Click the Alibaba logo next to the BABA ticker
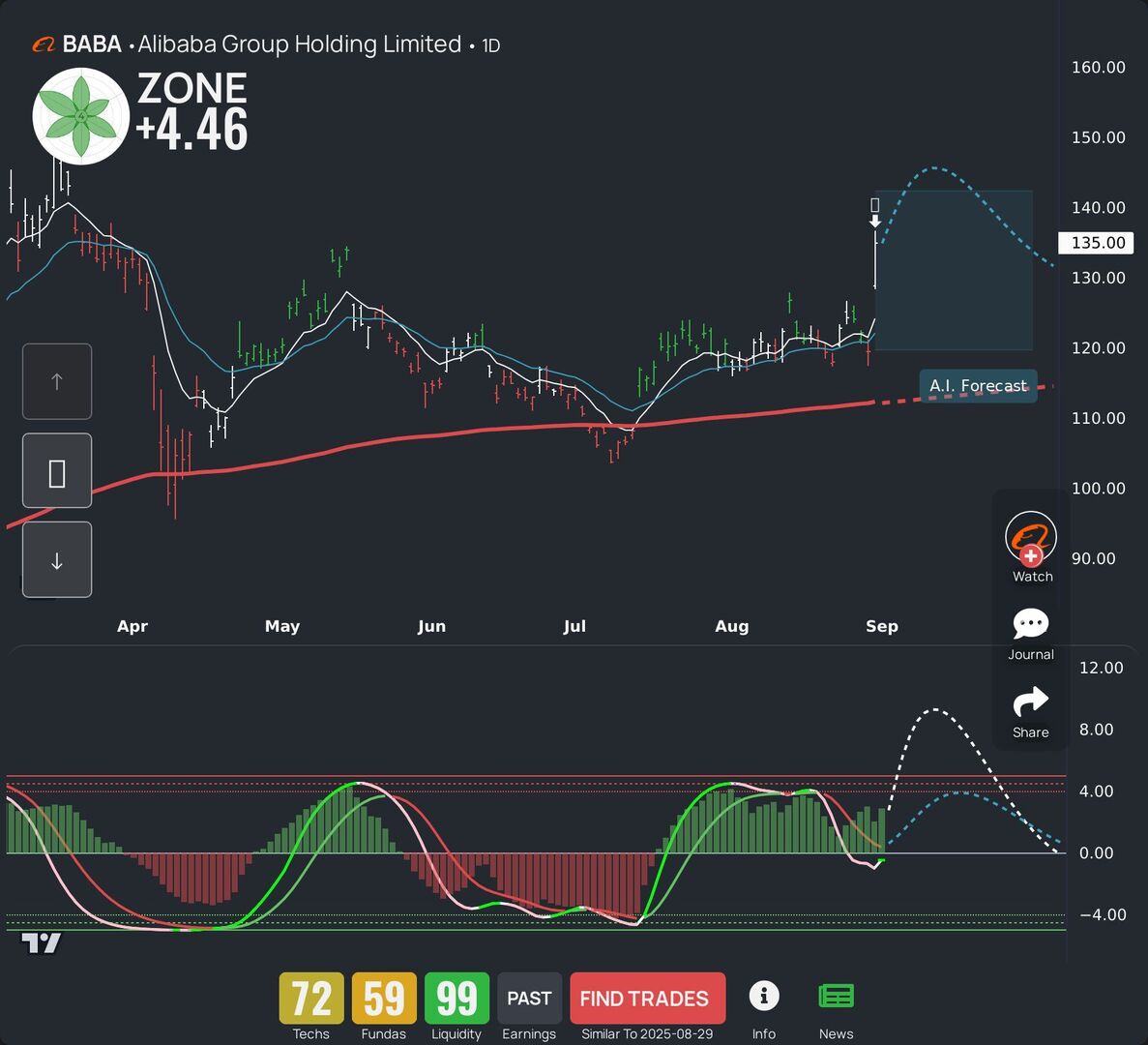The height and width of the screenshot is (1045, 1148). 44,45
